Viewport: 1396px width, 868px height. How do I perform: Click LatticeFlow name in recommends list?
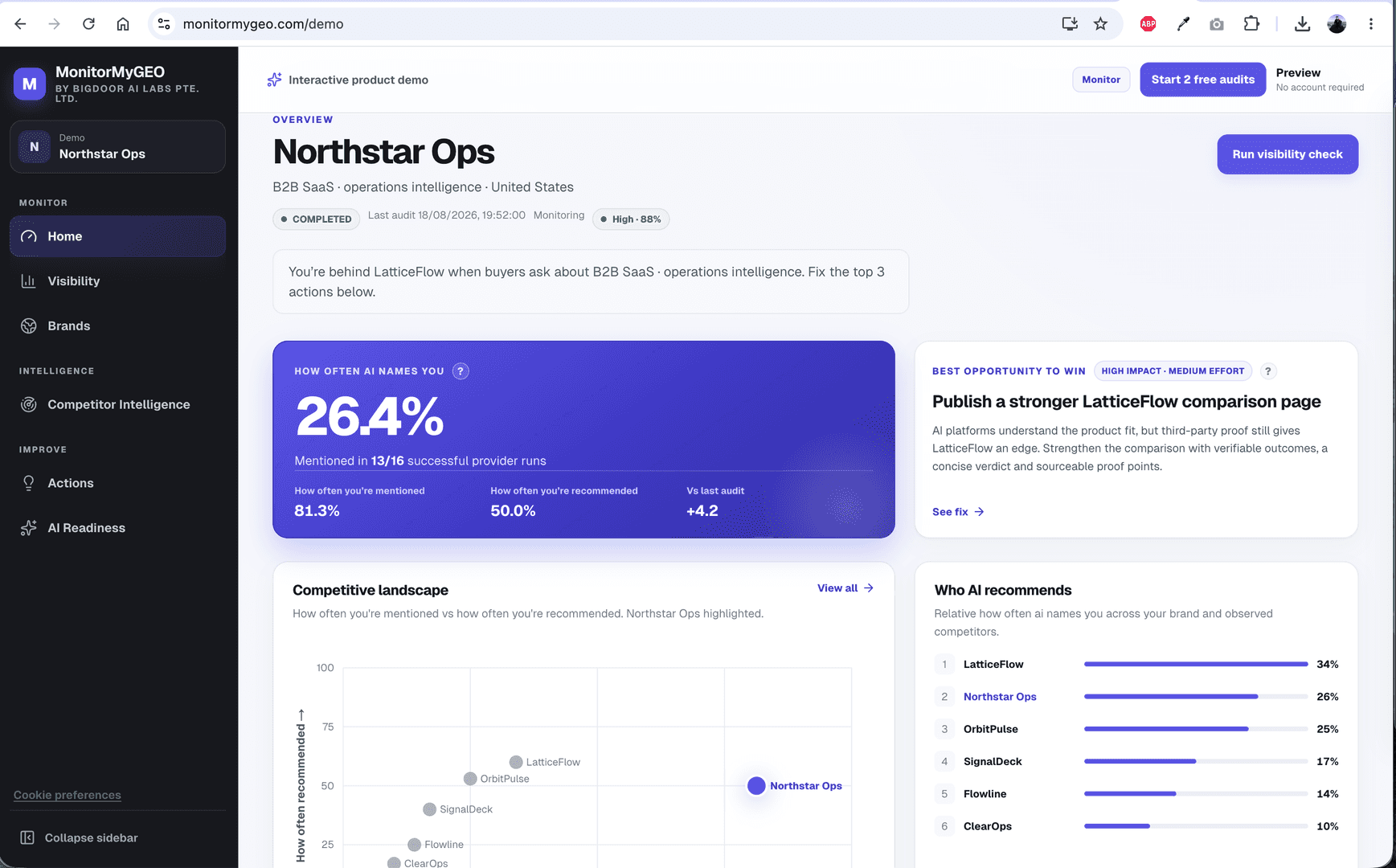(x=993, y=665)
